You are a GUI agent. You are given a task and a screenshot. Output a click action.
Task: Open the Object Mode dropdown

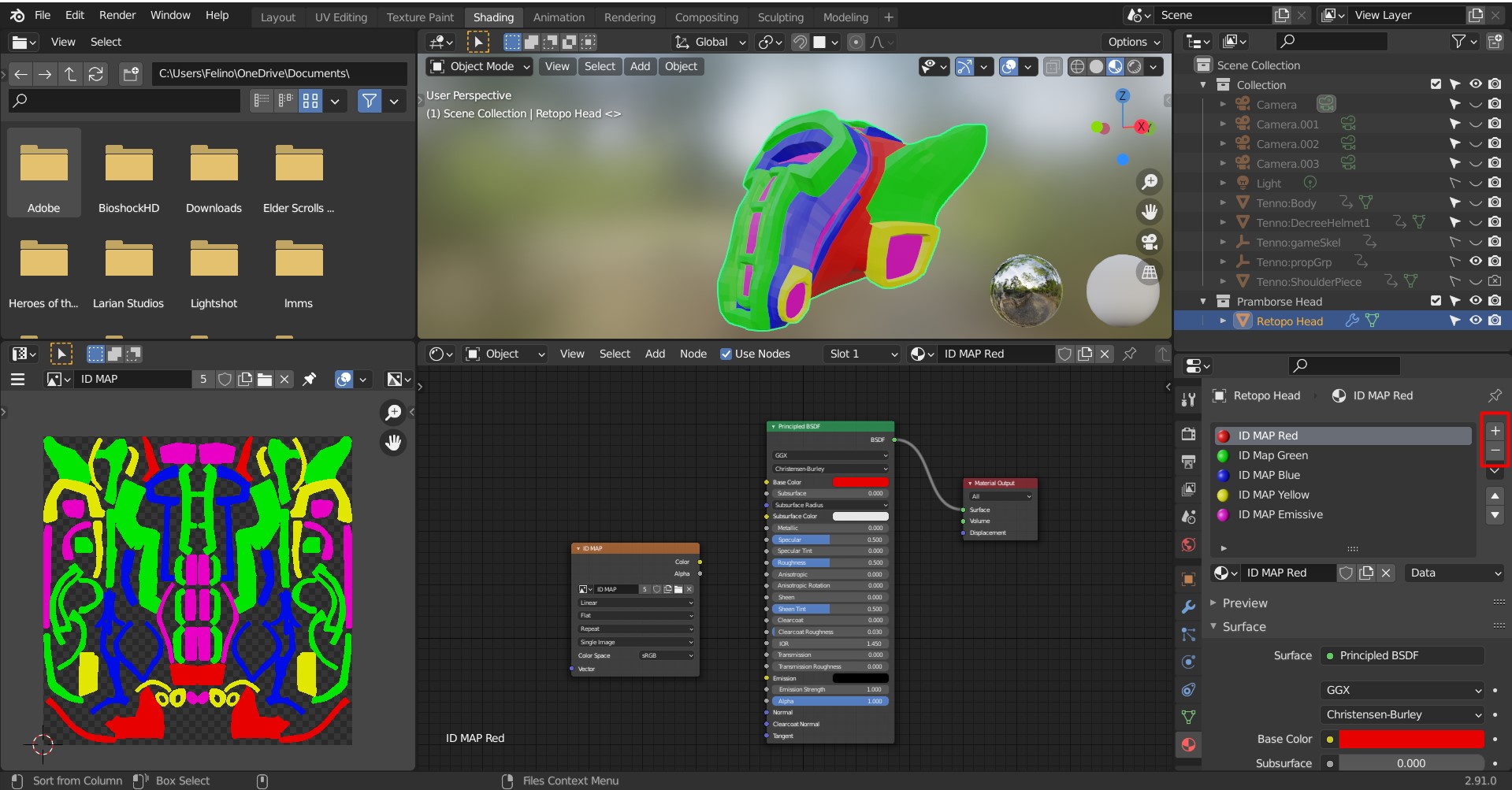[x=480, y=67]
